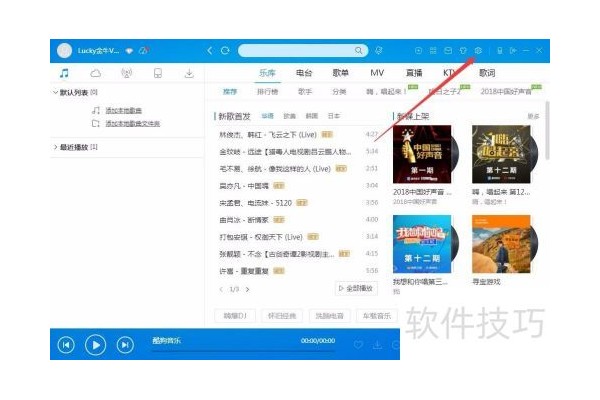Click inside the search input field

(297, 51)
